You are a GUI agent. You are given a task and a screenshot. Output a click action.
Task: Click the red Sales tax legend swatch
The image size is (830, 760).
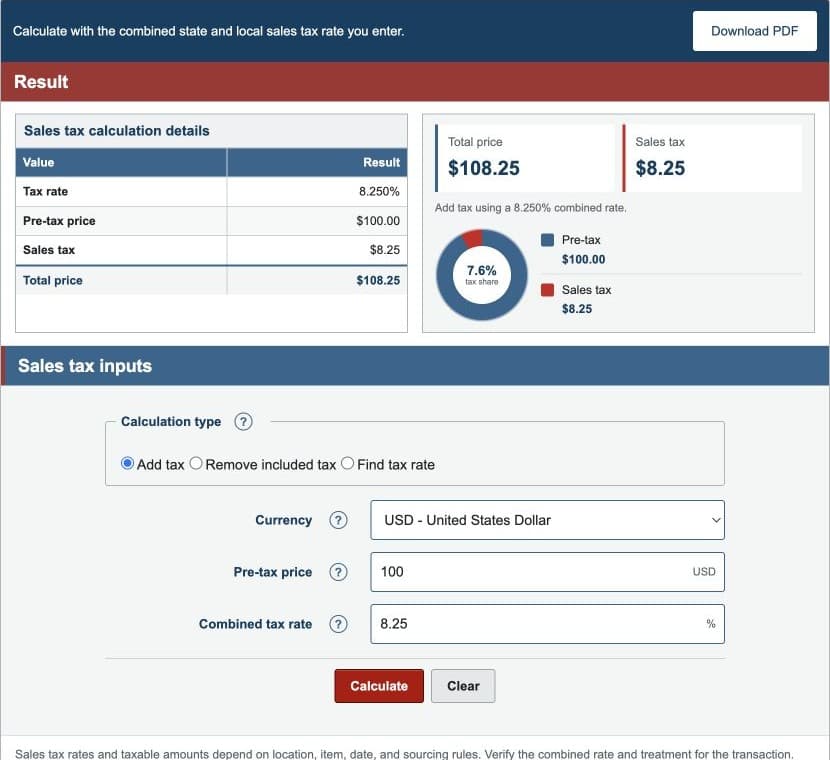pyautogui.click(x=547, y=290)
